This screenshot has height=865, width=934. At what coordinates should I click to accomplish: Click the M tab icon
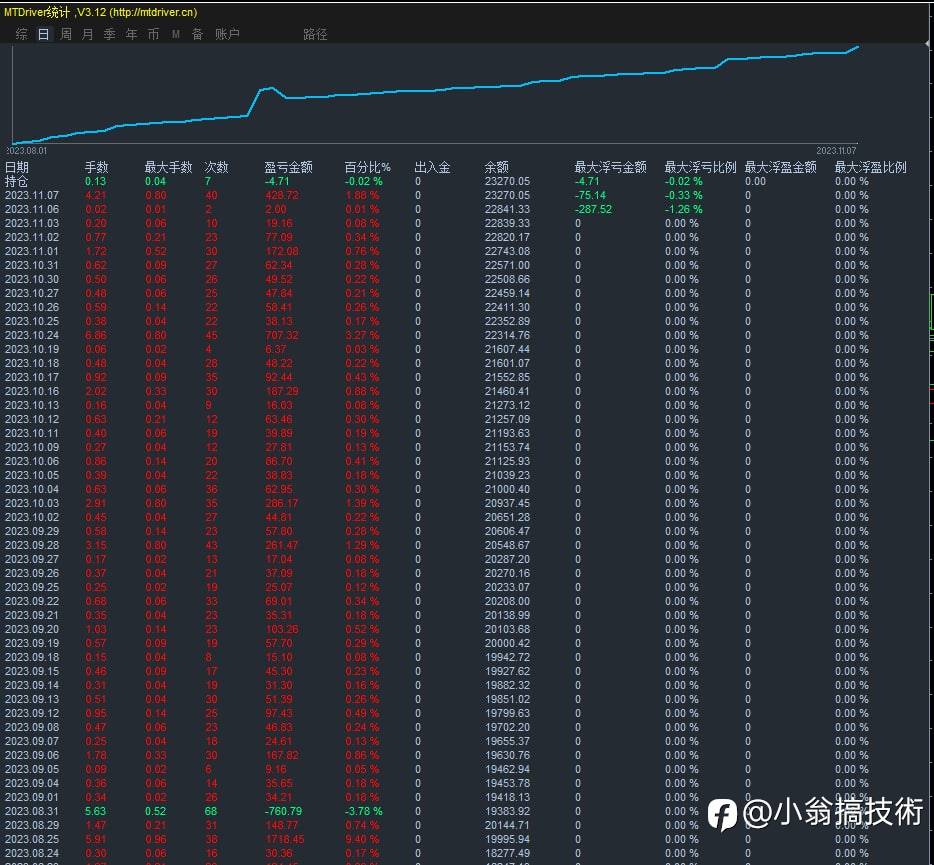pyautogui.click(x=176, y=34)
